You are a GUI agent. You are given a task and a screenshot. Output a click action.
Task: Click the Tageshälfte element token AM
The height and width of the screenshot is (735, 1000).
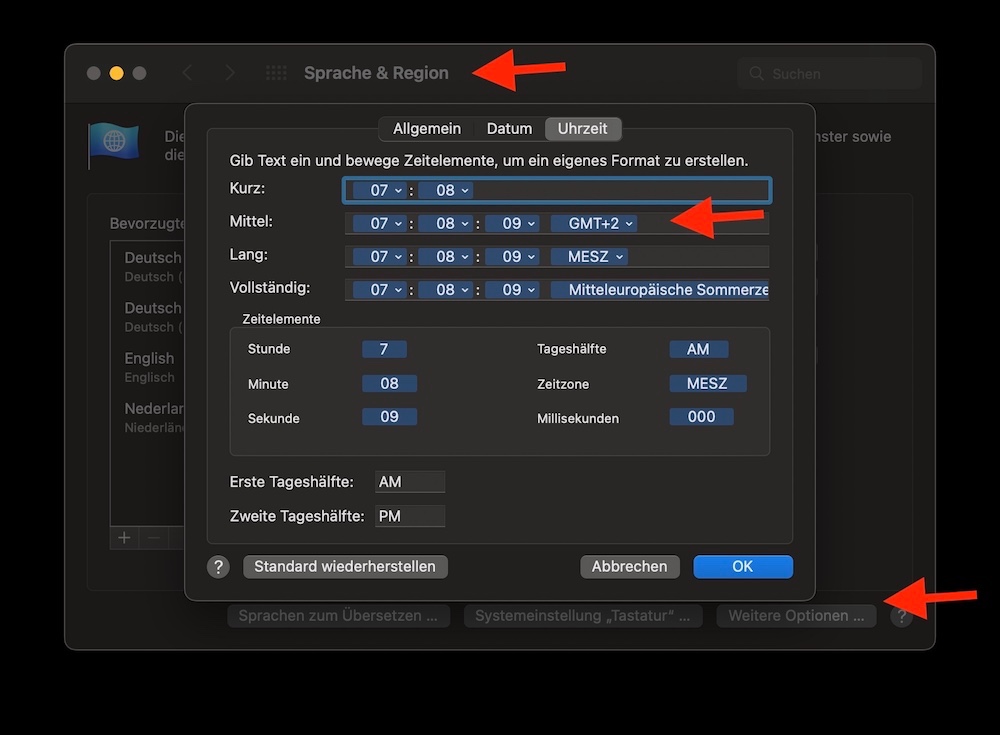698,349
